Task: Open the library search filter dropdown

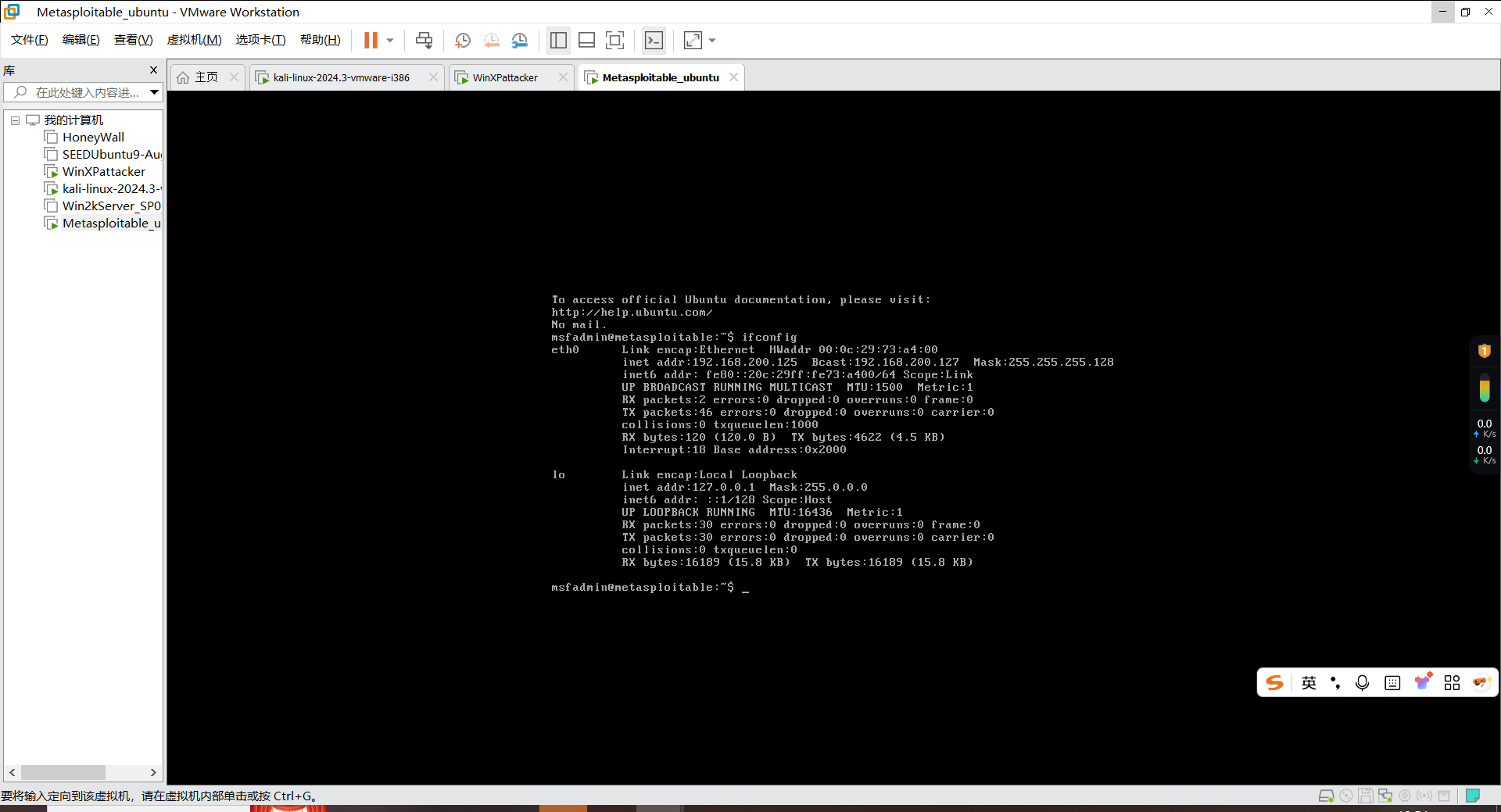Action: click(155, 92)
